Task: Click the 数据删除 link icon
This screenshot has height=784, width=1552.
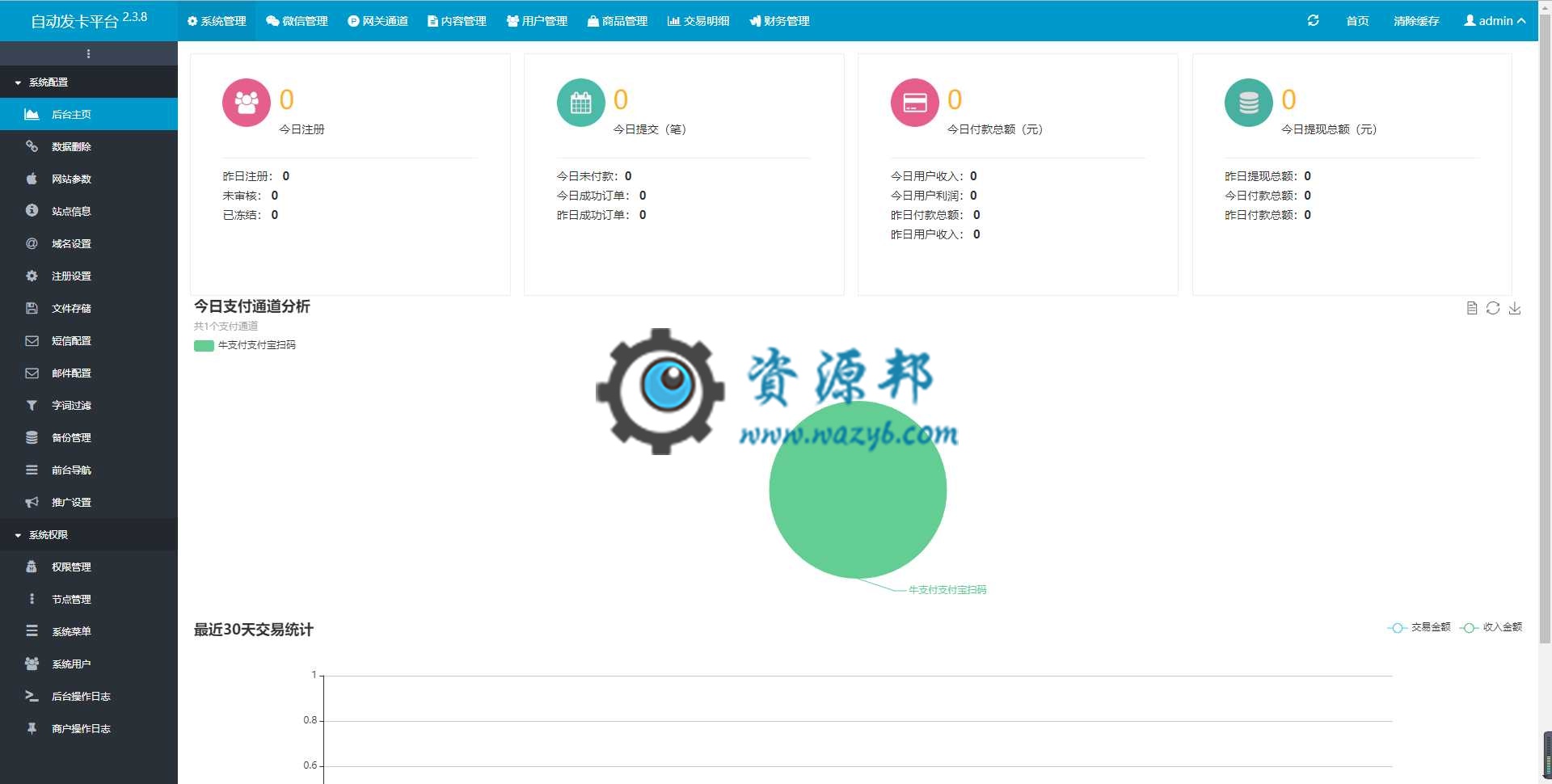Action: (32, 146)
